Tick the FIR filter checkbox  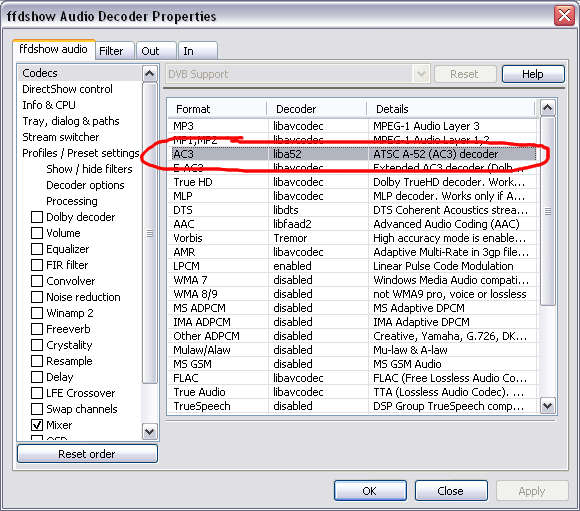click(37, 265)
